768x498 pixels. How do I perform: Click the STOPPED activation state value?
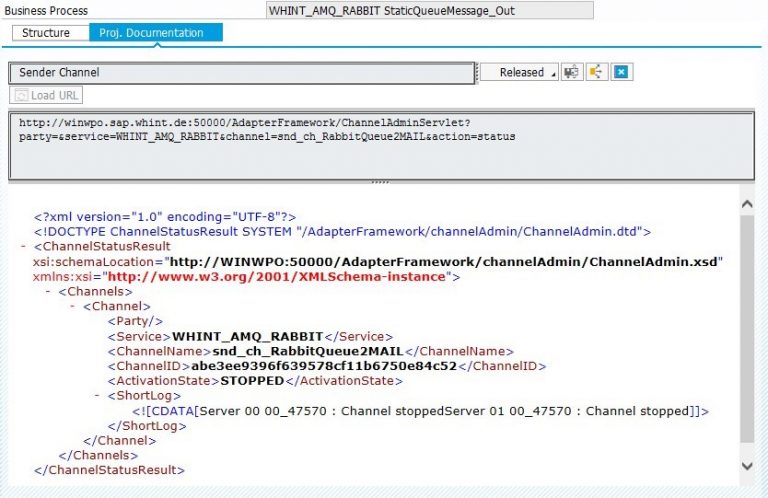pyautogui.click(x=252, y=380)
